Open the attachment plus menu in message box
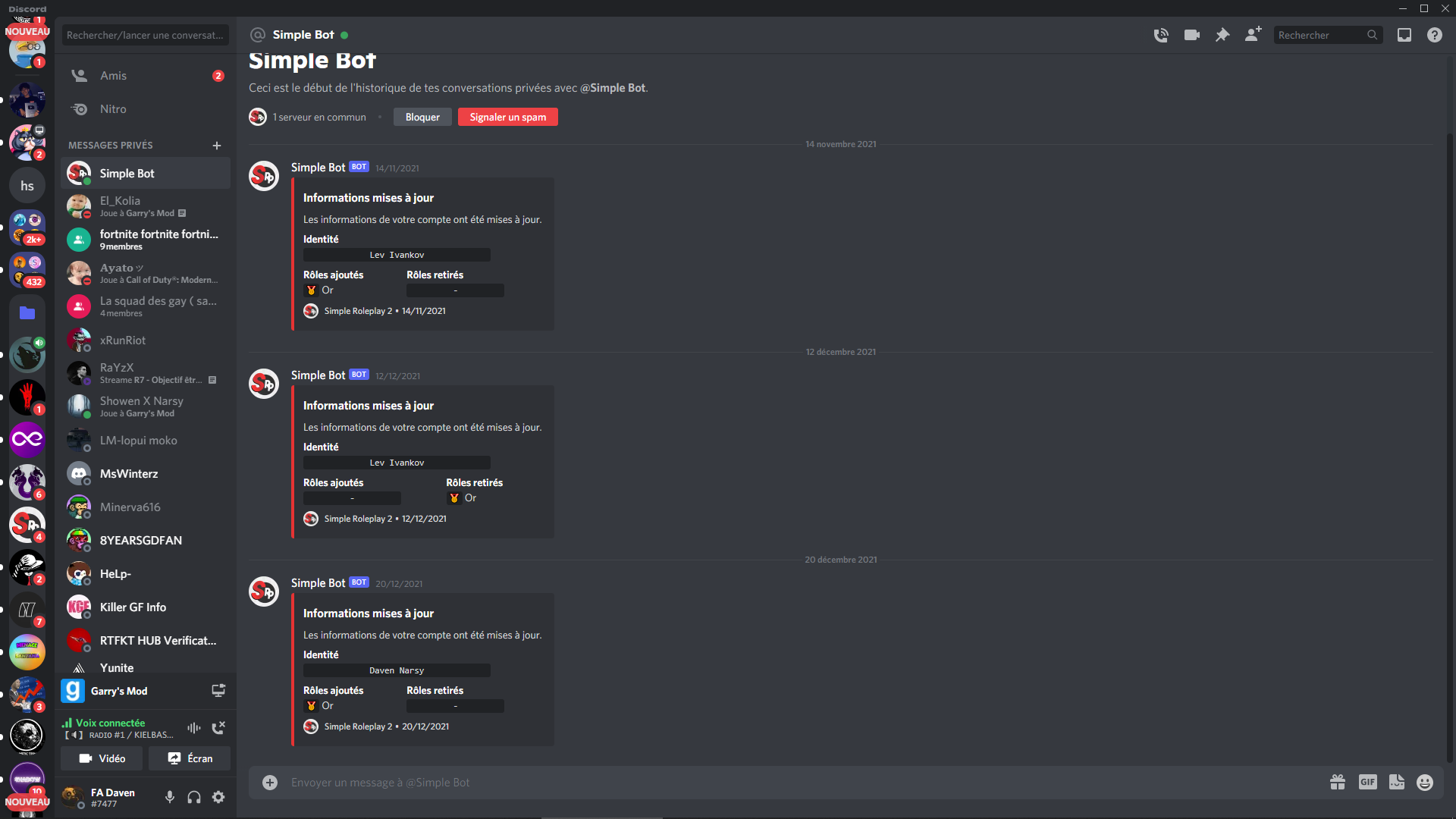This screenshot has width=1456, height=819. [x=270, y=783]
